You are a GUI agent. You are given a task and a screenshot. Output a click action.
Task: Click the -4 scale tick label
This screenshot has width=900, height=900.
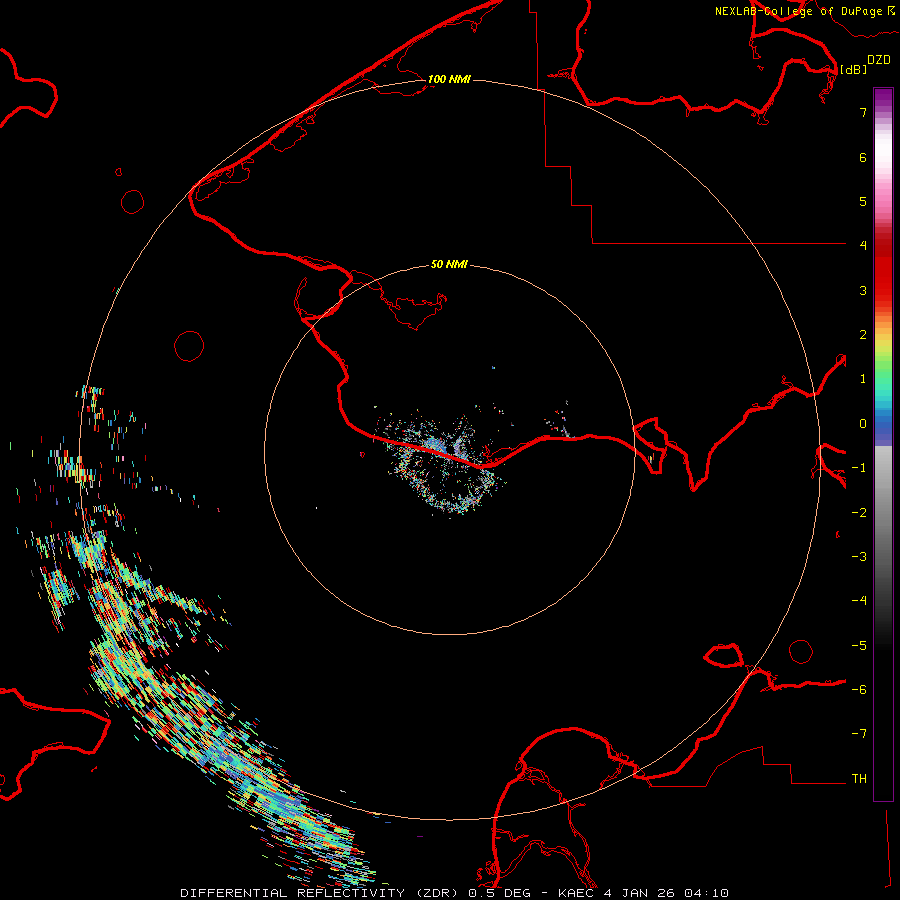[x=859, y=601]
